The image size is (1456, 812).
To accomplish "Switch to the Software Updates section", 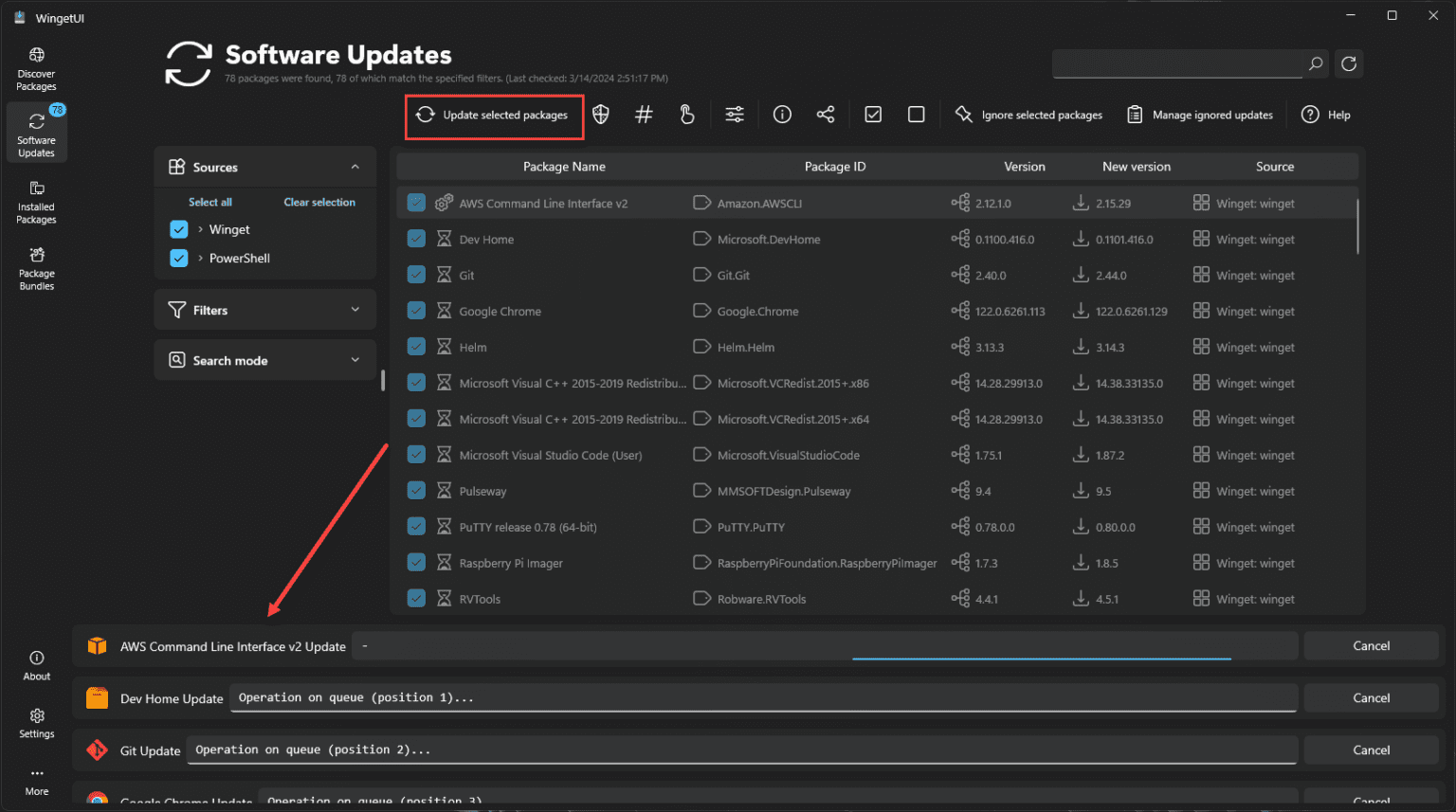I will pyautogui.click(x=36, y=133).
